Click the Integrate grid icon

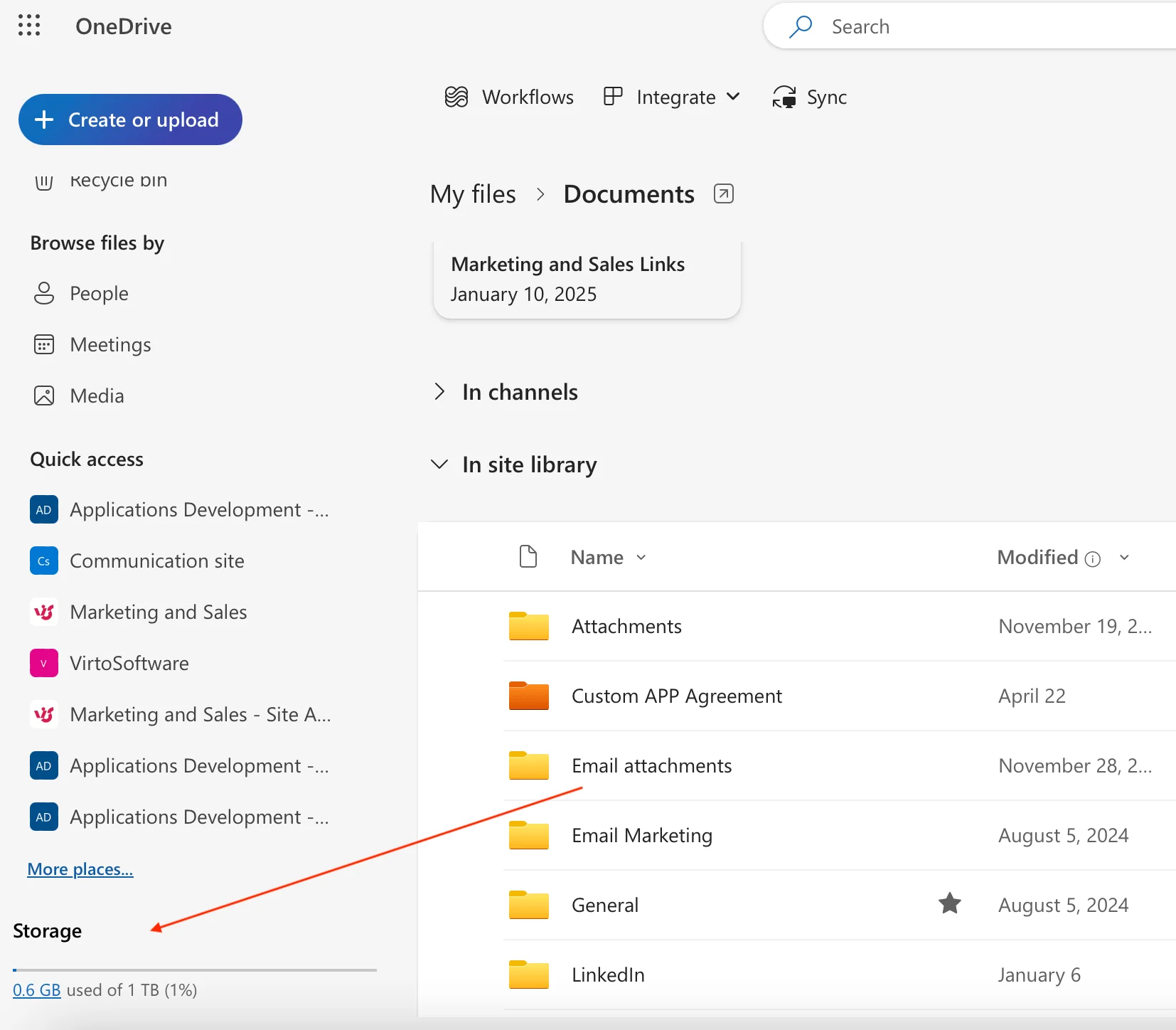point(613,96)
